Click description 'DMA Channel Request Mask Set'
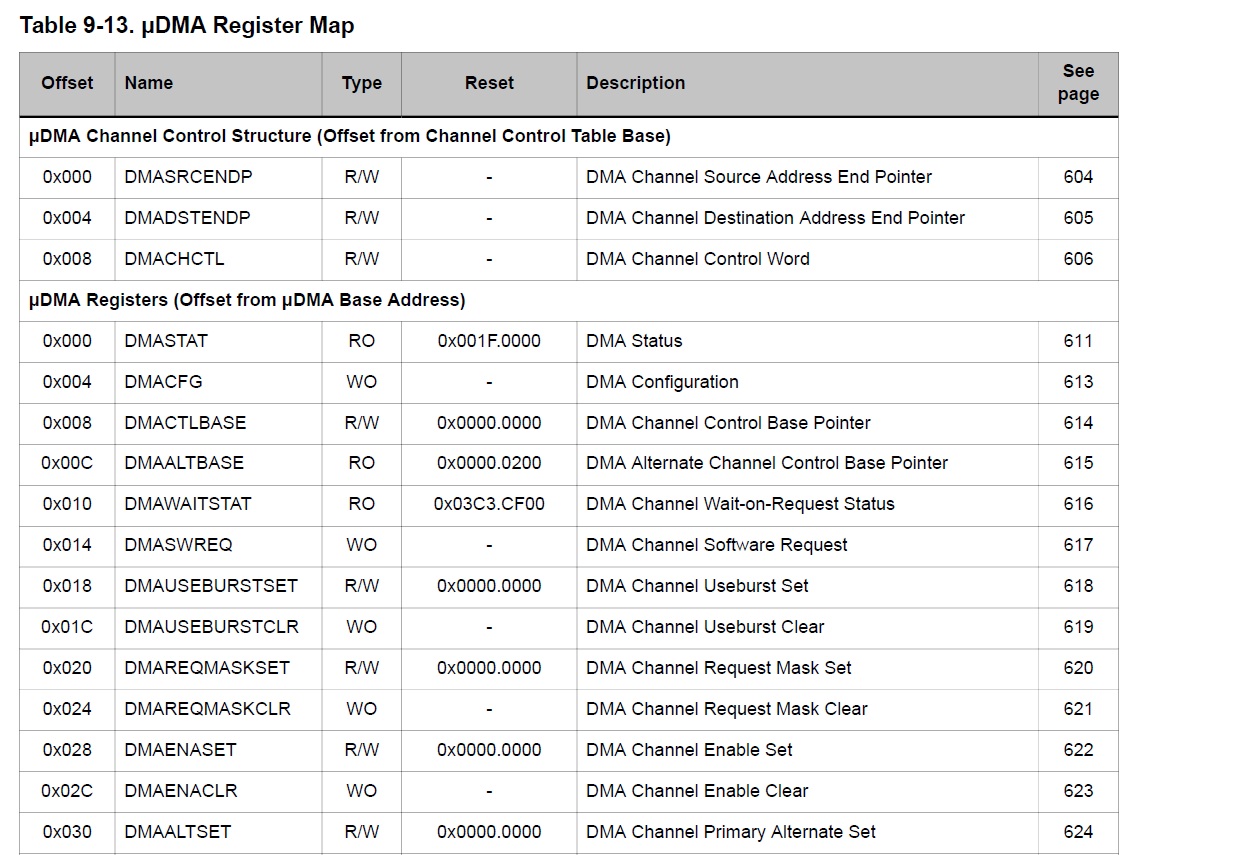1241x855 pixels. pos(719,668)
